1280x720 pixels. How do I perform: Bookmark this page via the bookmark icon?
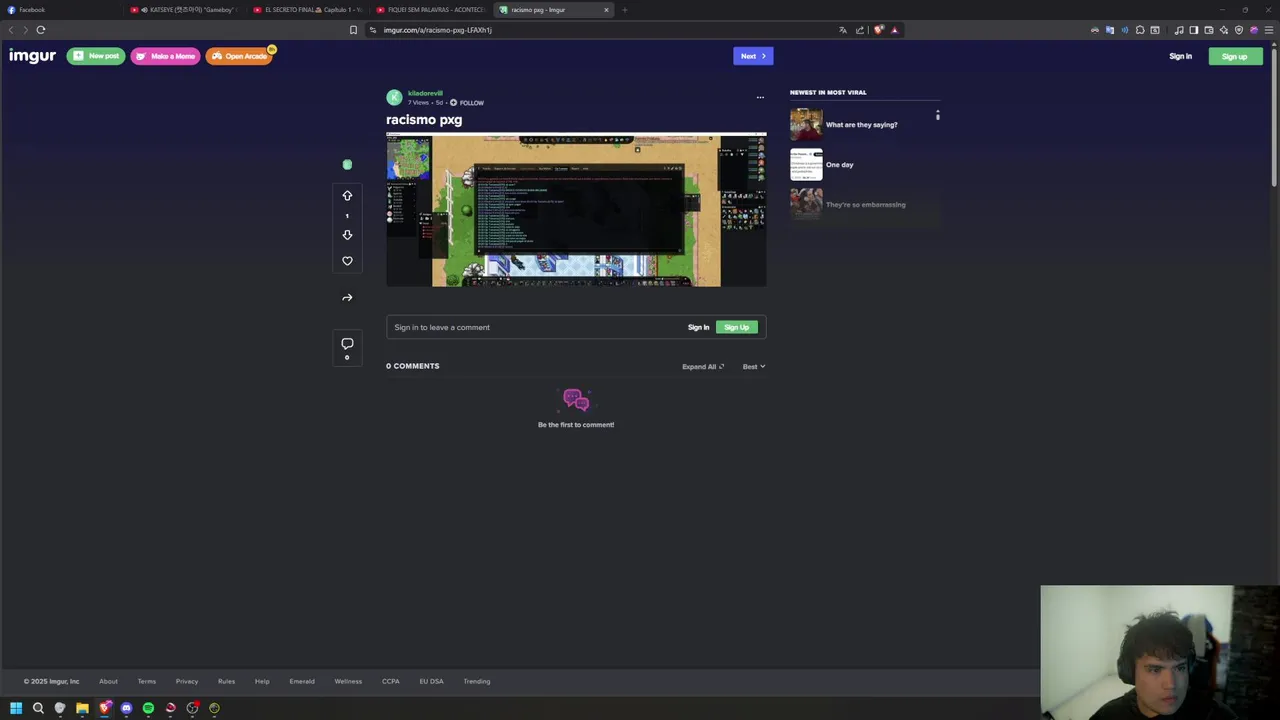coord(353,30)
